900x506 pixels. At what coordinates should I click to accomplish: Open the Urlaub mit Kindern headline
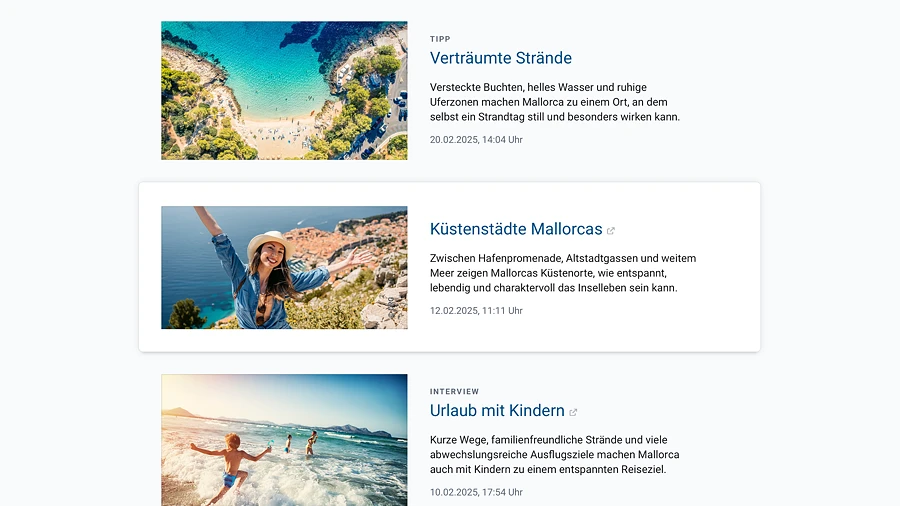(497, 410)
